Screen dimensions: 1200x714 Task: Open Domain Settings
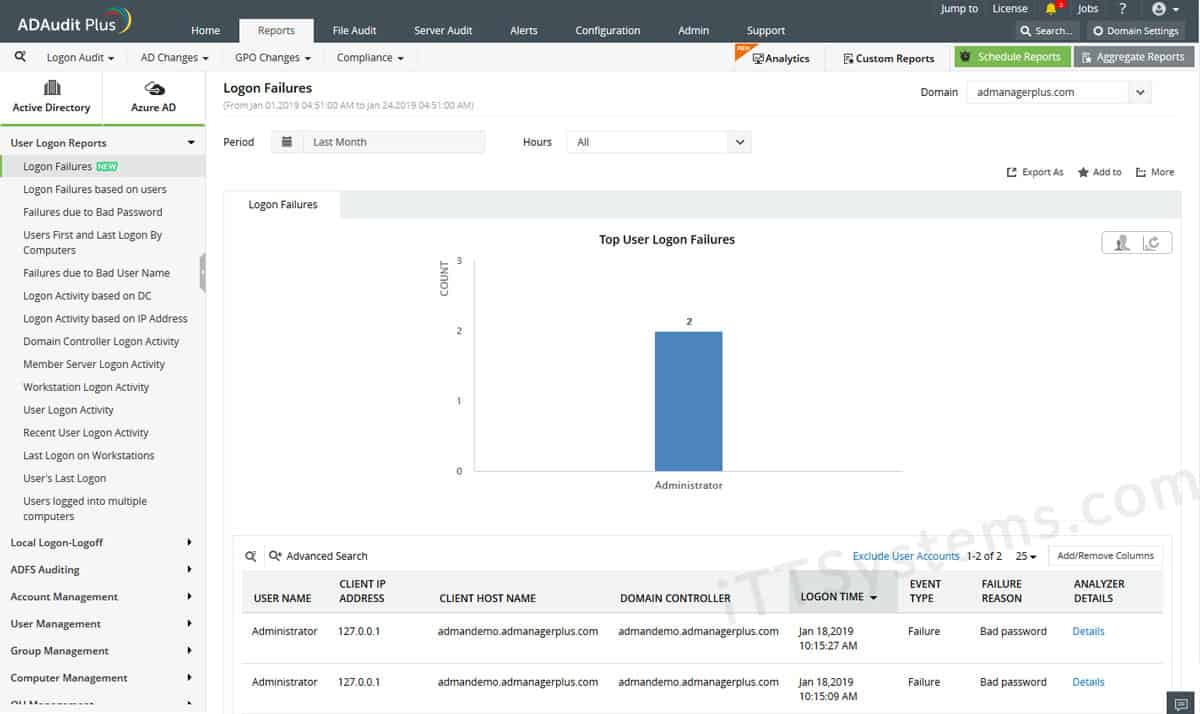point(1136,31)
